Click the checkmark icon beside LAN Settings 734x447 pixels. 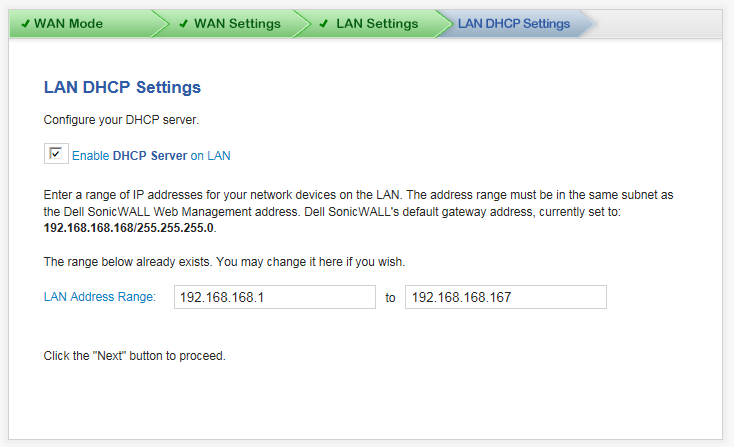(323, 23)
